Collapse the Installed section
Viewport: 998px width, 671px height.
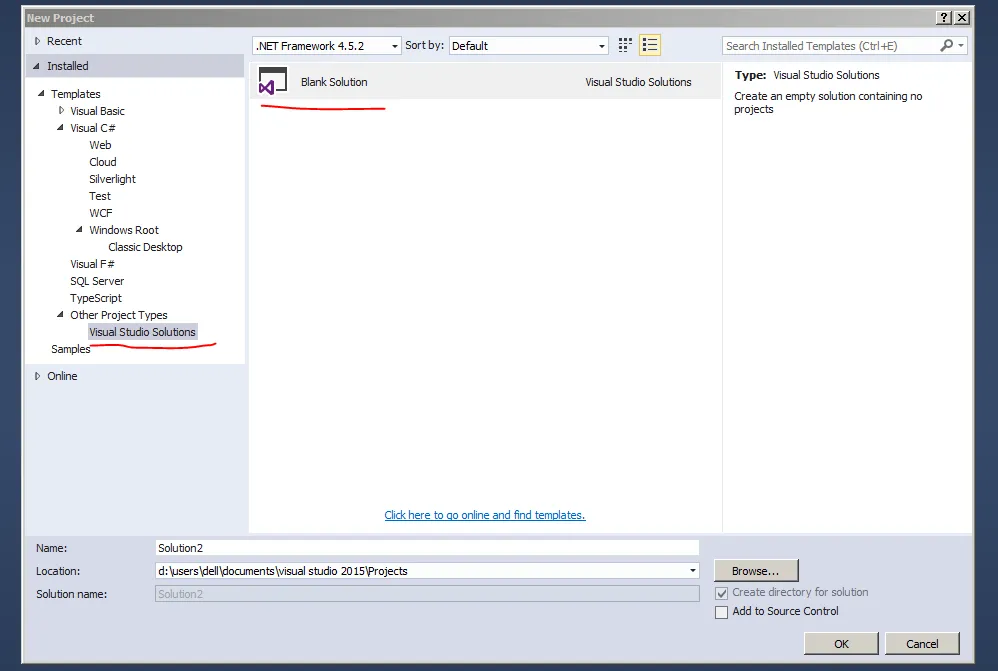[x=36, y=66]
